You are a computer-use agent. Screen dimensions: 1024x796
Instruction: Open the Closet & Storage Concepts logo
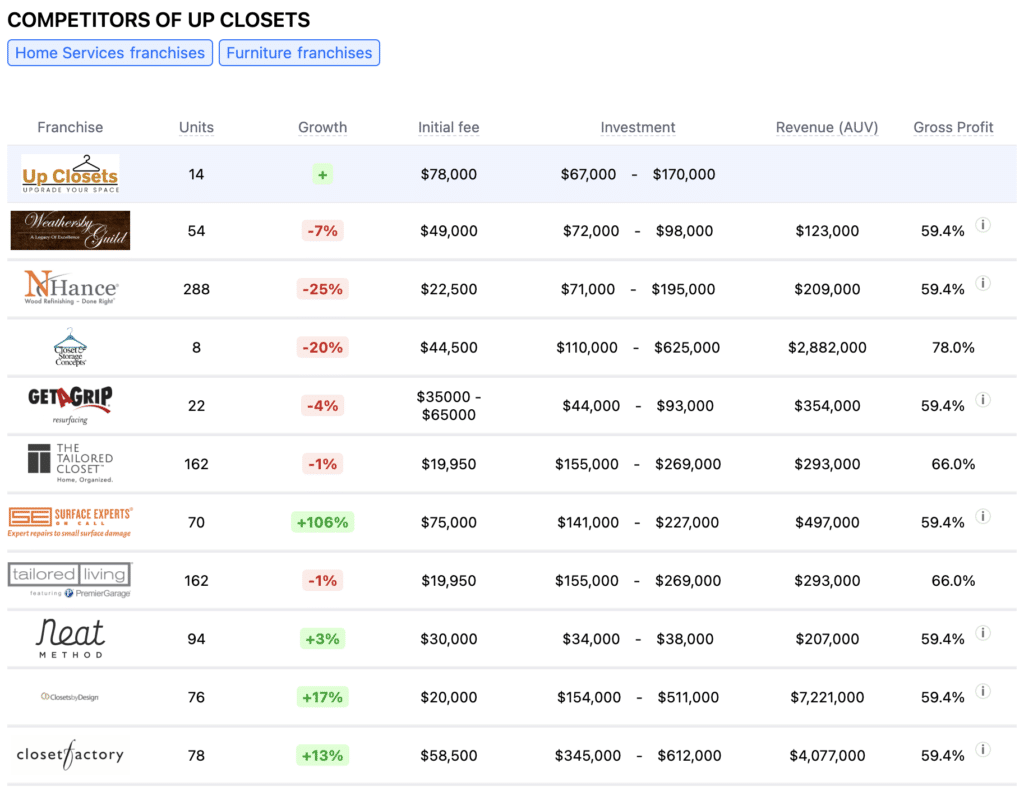coord(70,347)
